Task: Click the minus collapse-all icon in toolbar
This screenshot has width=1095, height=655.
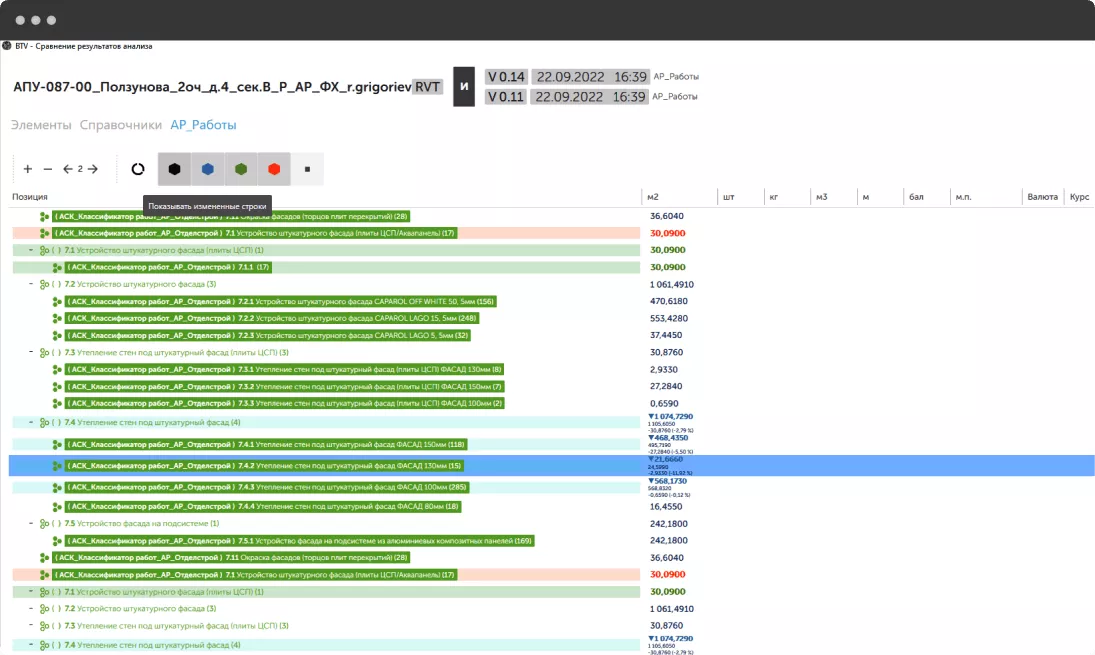Action: click(48, 169)
